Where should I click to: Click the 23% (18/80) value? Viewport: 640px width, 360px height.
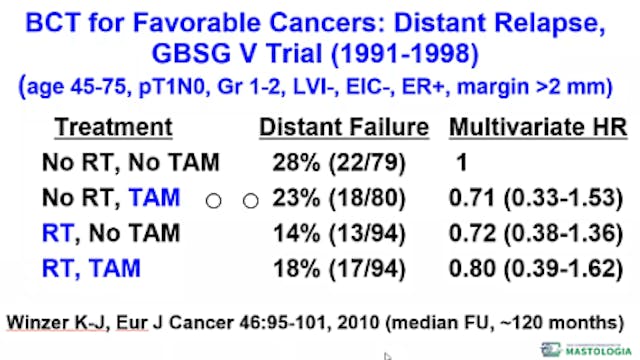pyautogui.click(x=339, y=198)
